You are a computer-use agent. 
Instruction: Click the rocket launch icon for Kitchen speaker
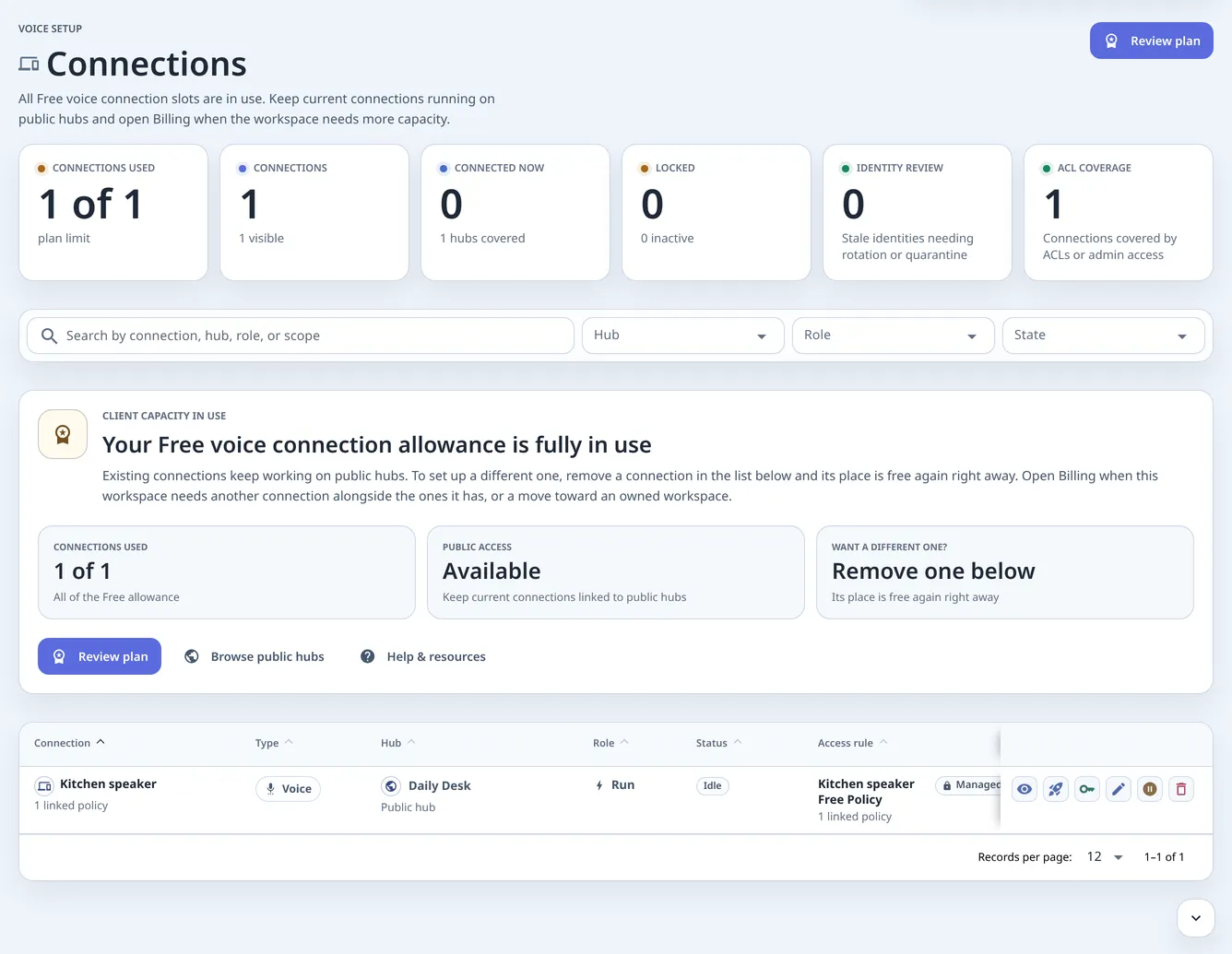click(x=1056, y=789)
